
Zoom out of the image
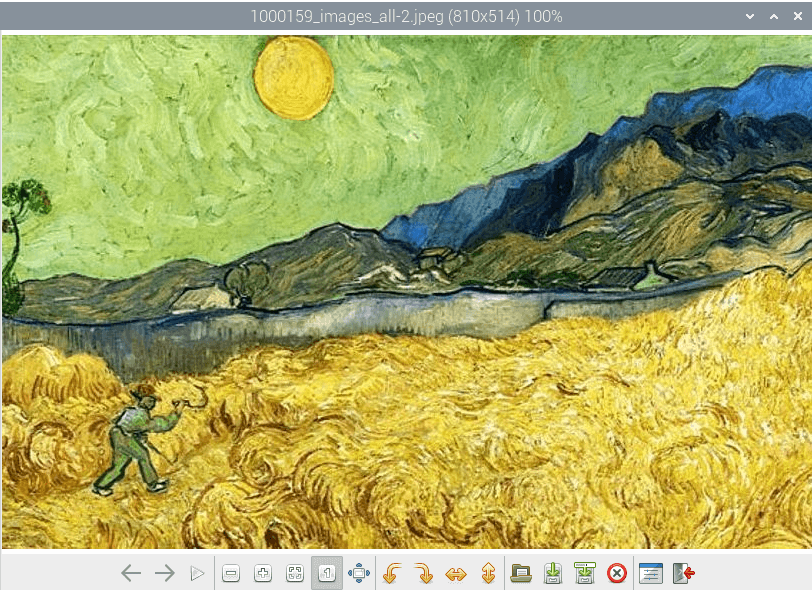pyautogui.click(x=231, y=573)
